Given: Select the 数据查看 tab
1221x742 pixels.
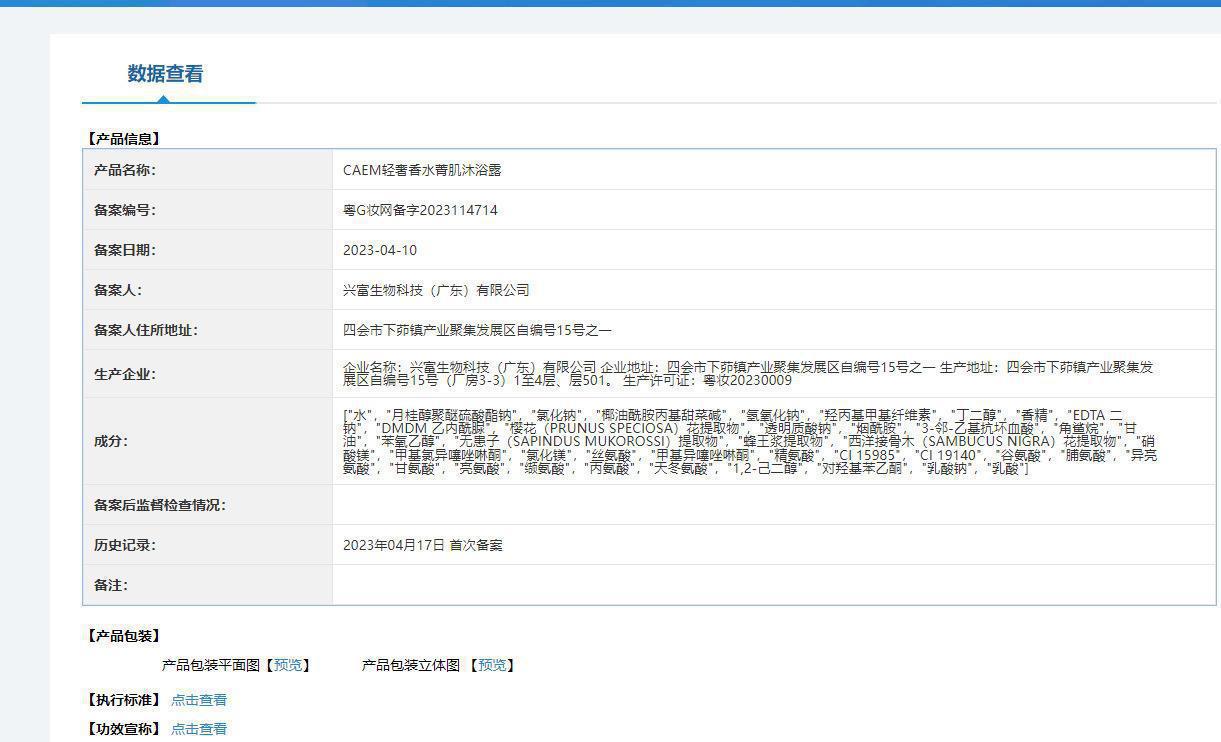Looking at the screenshot, I should coord(166,74).
